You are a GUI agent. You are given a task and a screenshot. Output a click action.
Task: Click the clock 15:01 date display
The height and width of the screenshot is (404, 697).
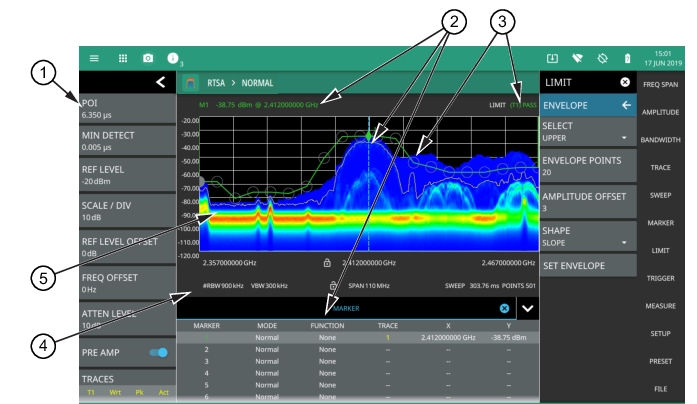(x=663, y=58)
